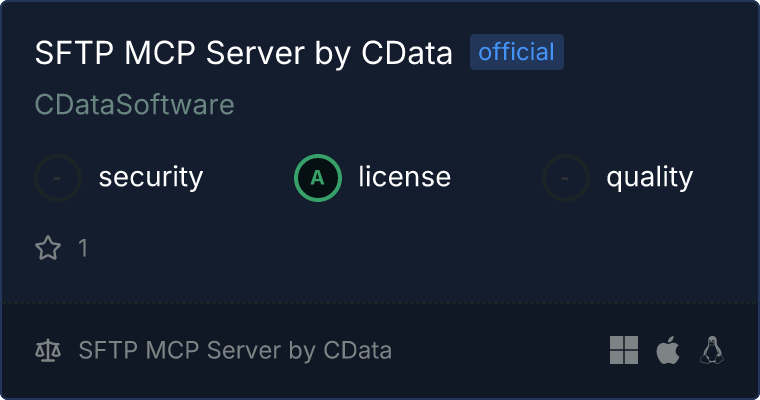Click the blue official badge
The height and width of the screenshot is (400, 760).
517,52
